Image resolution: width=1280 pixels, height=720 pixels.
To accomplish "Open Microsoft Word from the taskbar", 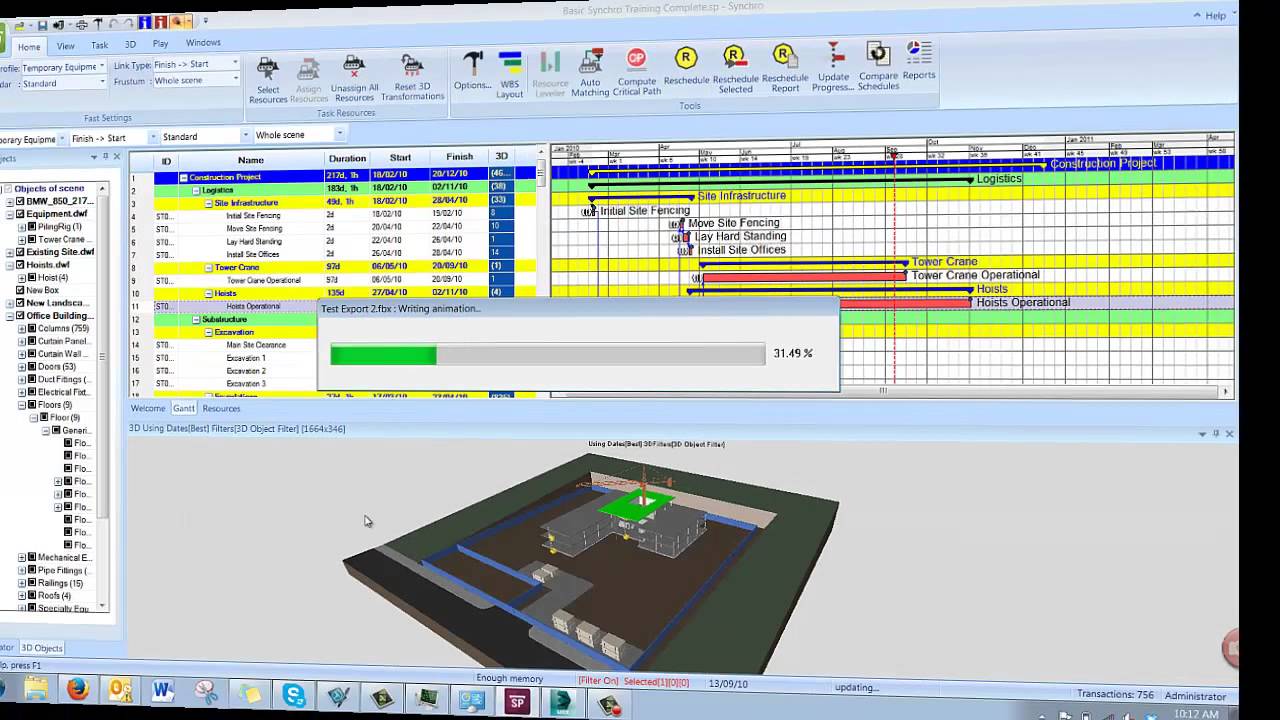I will click(x=163, y=691).
